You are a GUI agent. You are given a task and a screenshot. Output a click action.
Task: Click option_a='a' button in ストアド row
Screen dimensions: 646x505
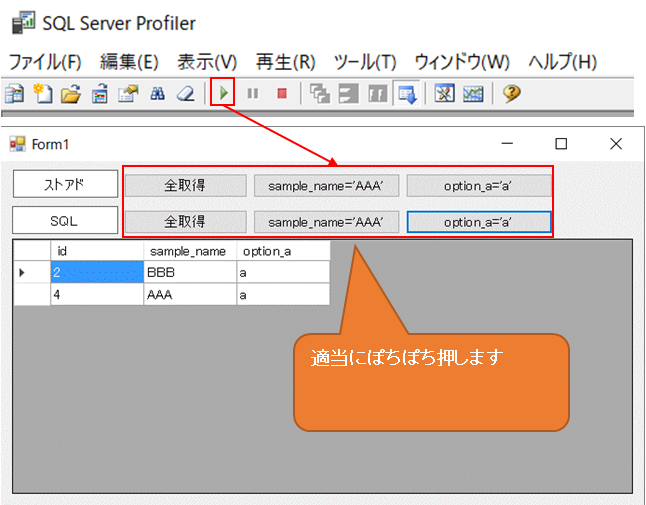click(479, 186)
